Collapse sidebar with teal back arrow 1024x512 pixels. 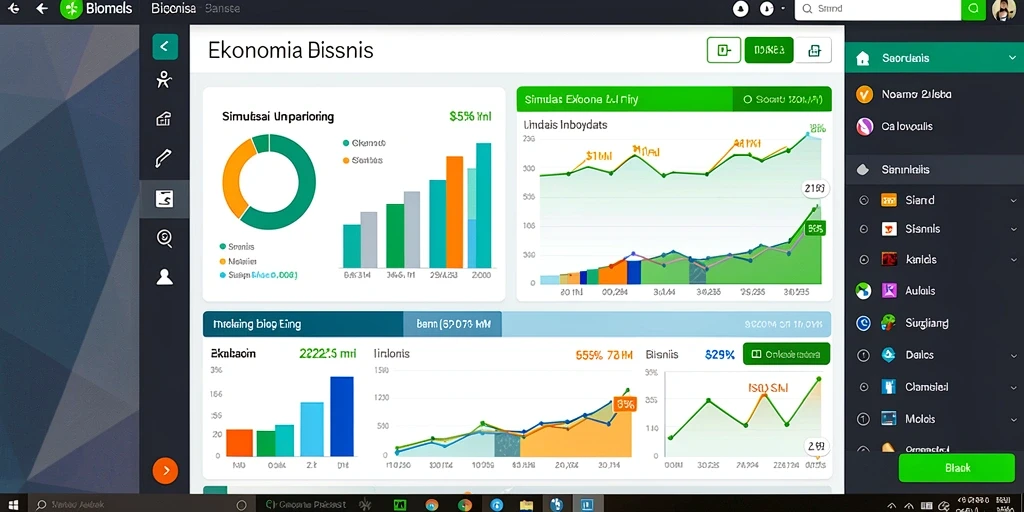(x=165, y=46)
